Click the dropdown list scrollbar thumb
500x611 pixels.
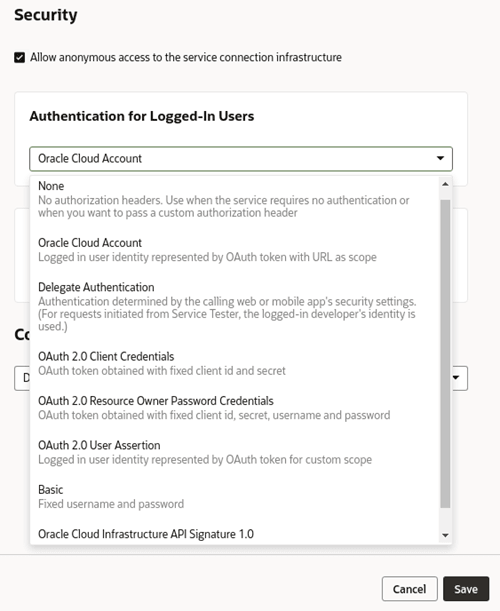(x=445, y=354)
